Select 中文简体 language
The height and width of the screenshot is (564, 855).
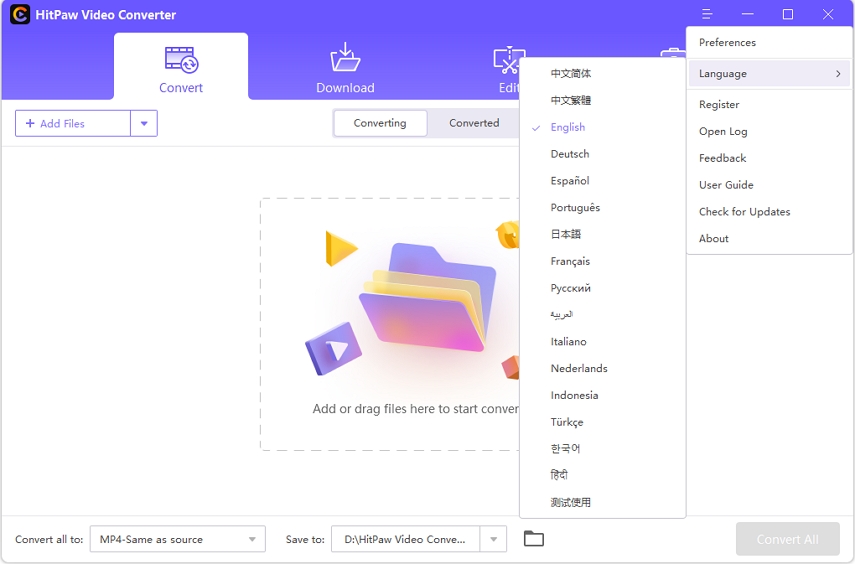(x=603, y=74)
